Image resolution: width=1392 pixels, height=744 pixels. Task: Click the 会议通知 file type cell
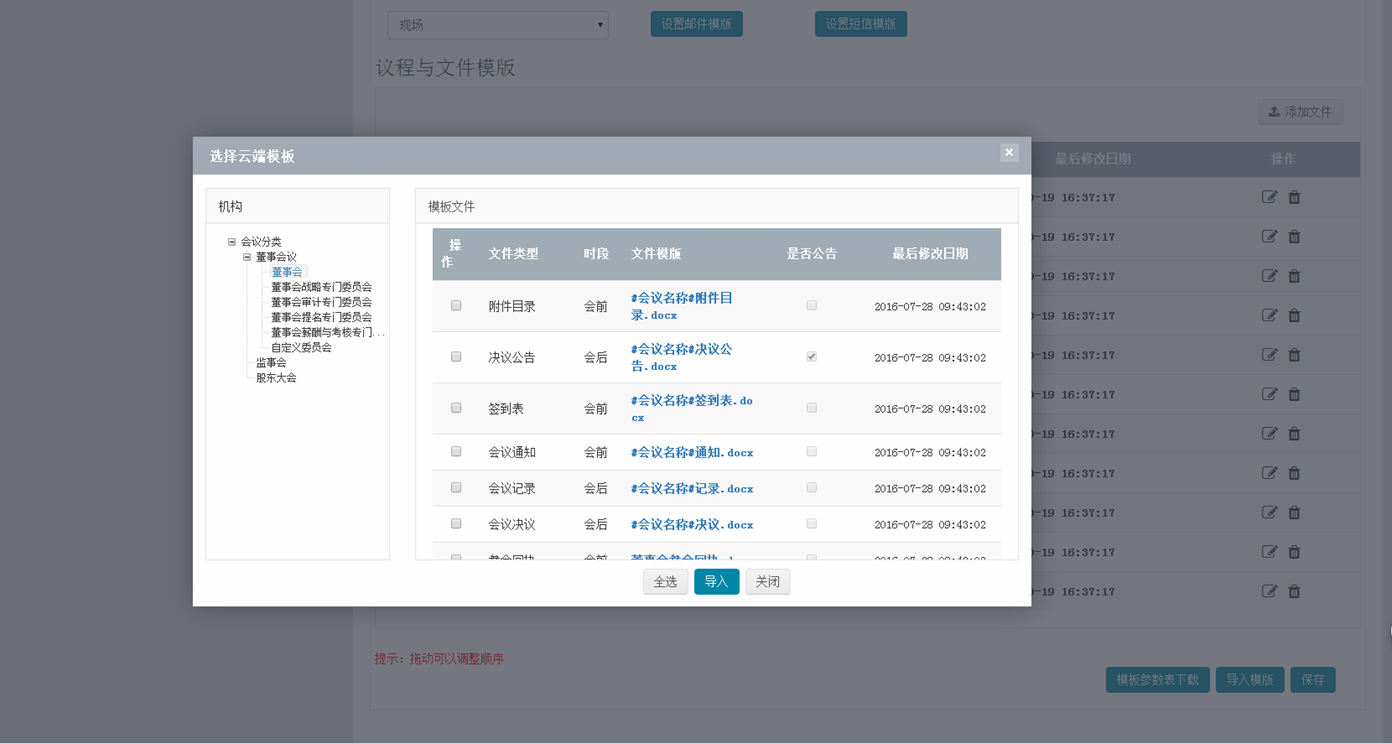(512, 453)
